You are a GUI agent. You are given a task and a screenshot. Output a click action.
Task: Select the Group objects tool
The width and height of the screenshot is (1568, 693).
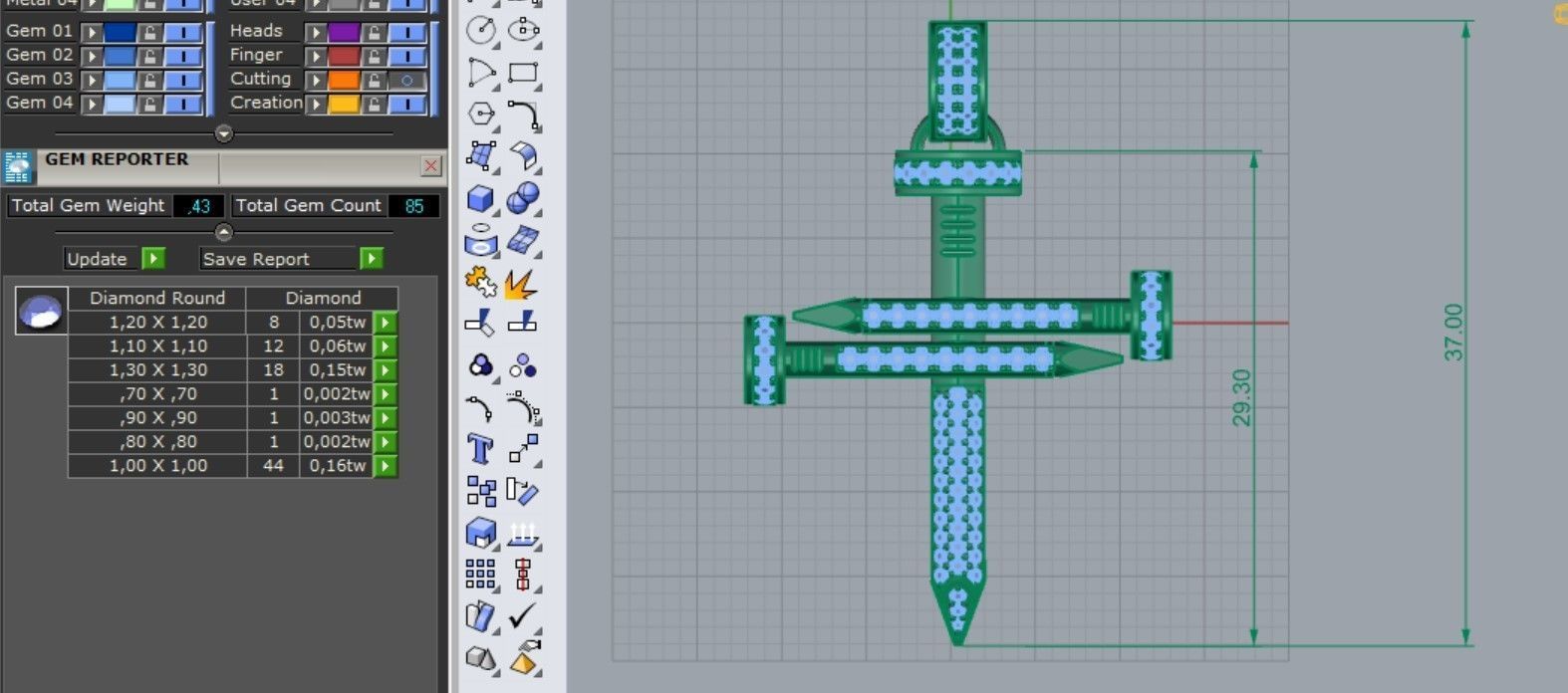point(481,366)
